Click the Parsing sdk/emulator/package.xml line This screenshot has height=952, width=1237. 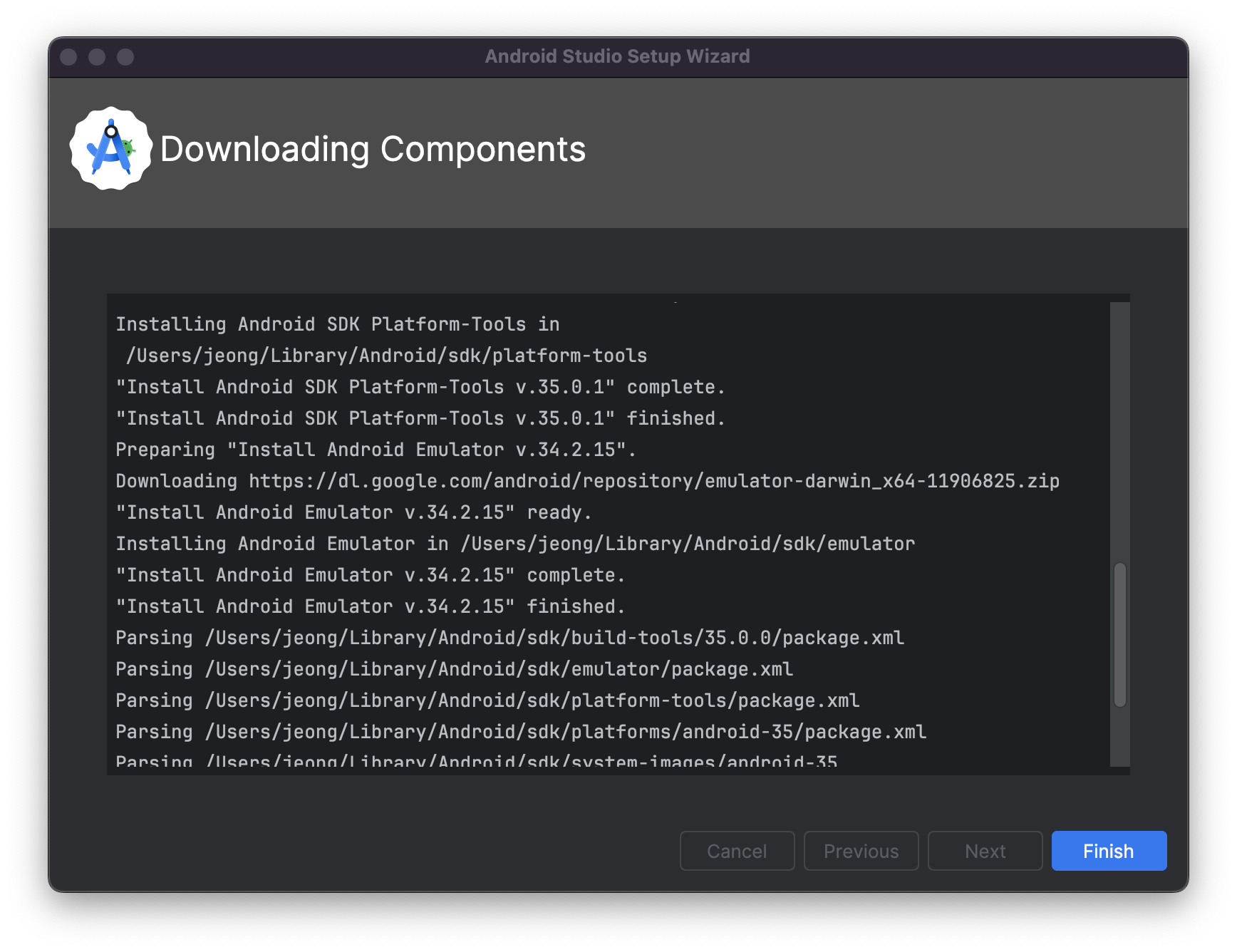click(454, 669)
